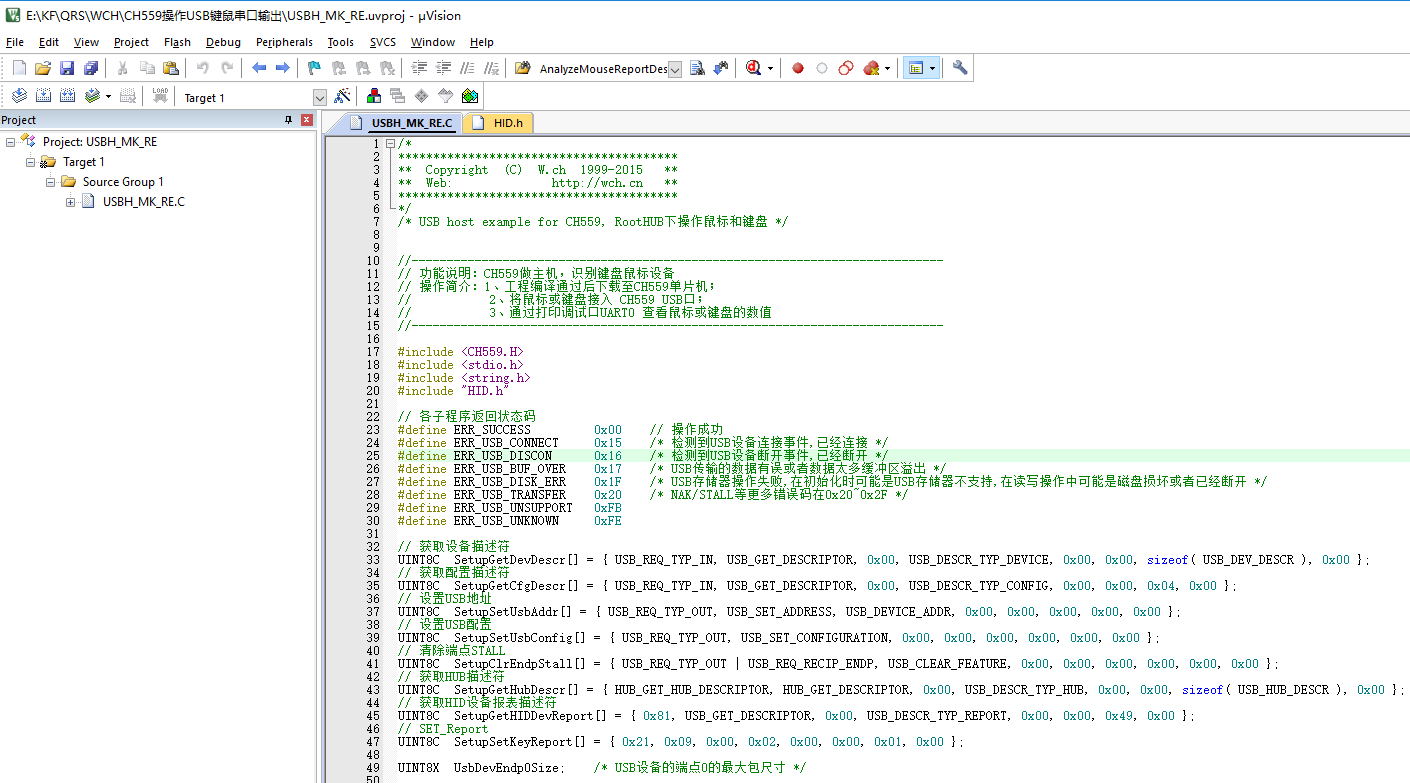Open the SVCS menu
Viewport: 1410px width, 783px height.
click(383, 42)
